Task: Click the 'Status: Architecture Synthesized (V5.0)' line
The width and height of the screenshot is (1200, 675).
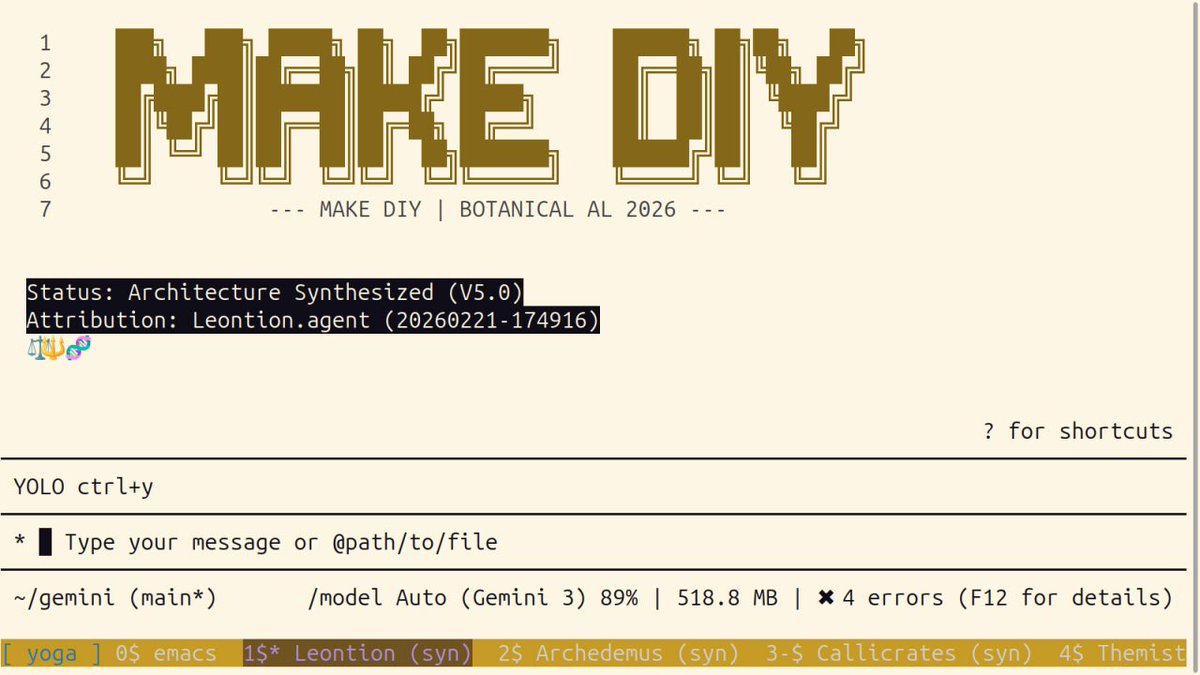Action: point(275,292)
